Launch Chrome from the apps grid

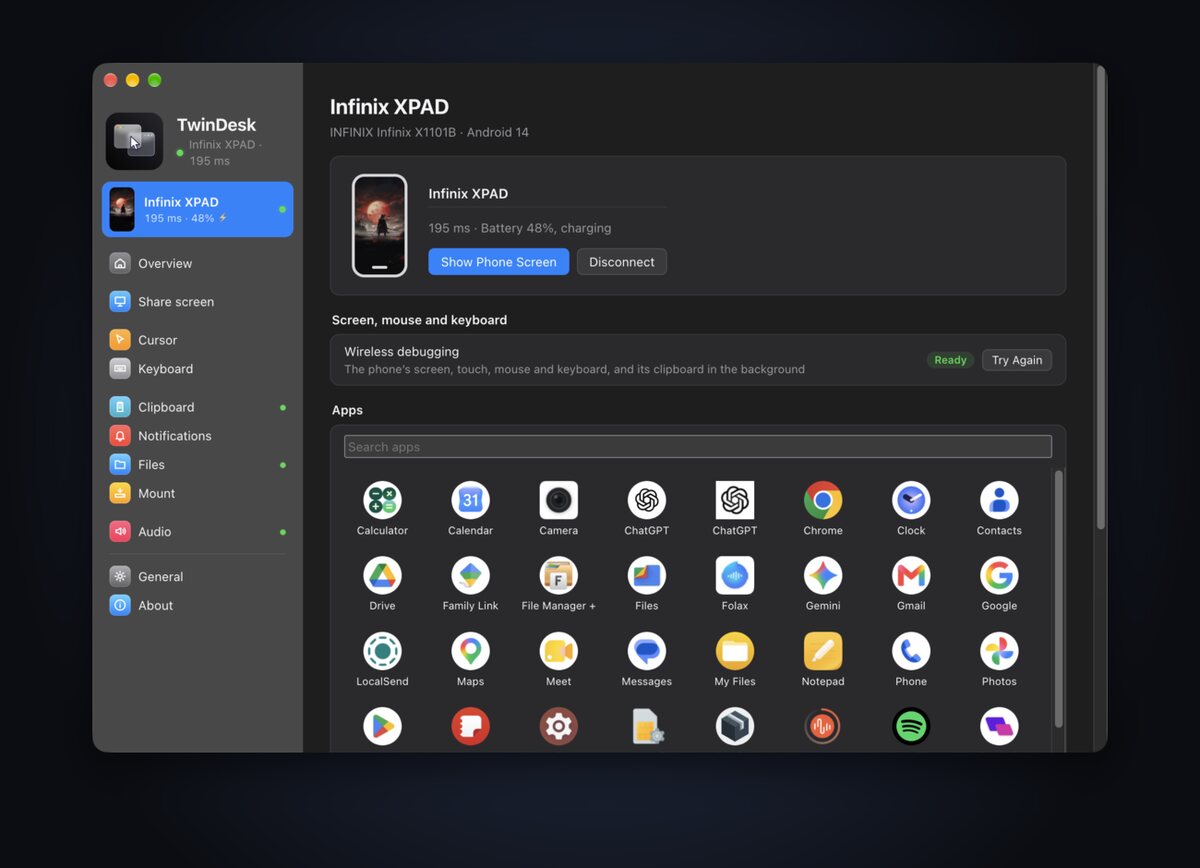coord(823,500)
